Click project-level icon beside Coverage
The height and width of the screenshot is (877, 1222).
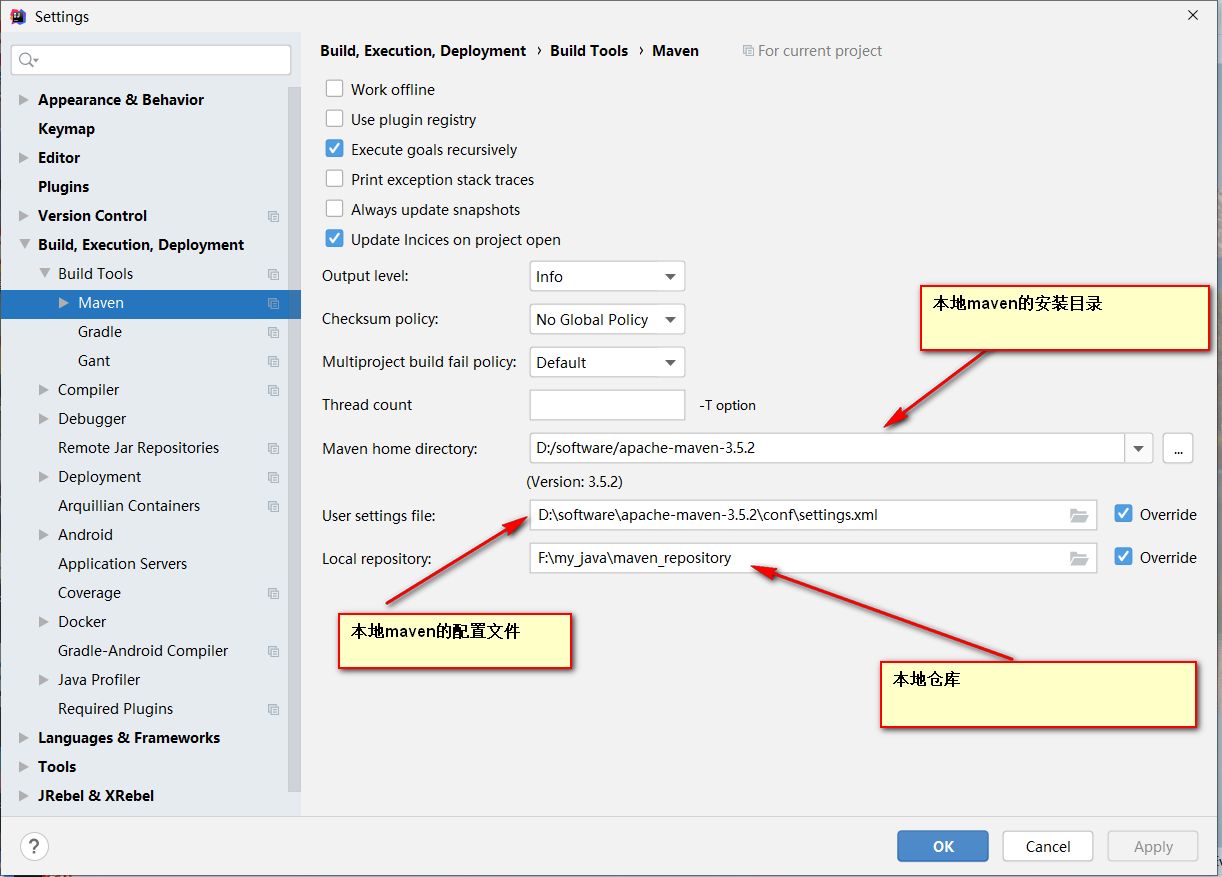pyautogui.click(x=274, y=593)
